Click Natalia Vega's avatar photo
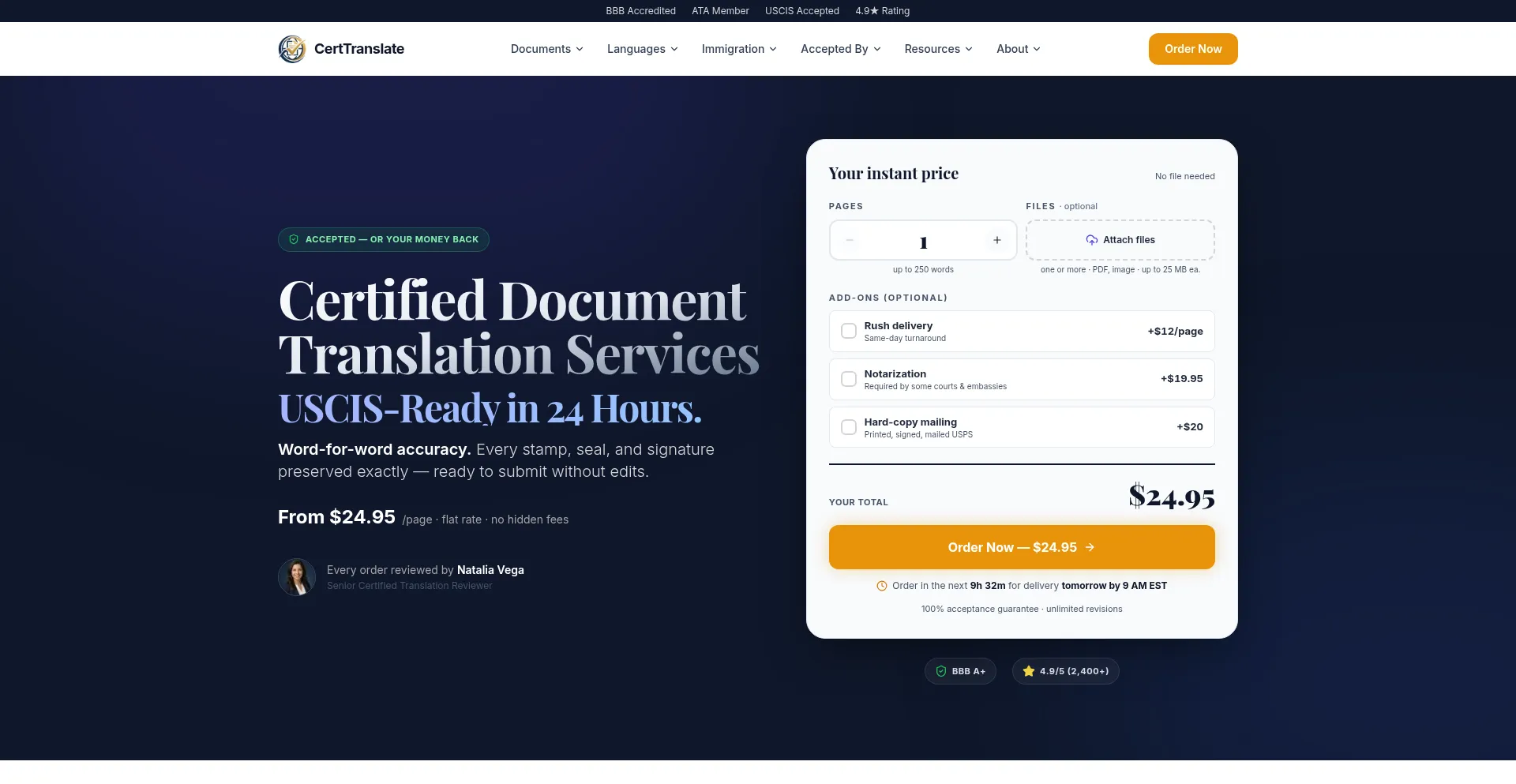The height and width of the screenshot is (784, 1516). click(297, 577)
